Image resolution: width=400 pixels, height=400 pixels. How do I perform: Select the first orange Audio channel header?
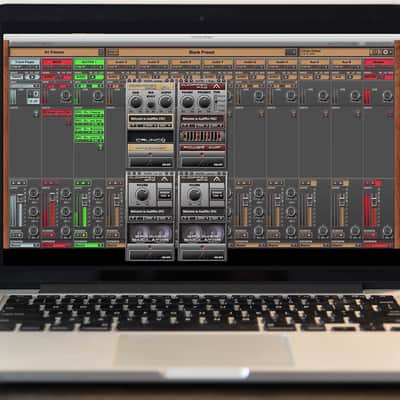pos(121,62)
